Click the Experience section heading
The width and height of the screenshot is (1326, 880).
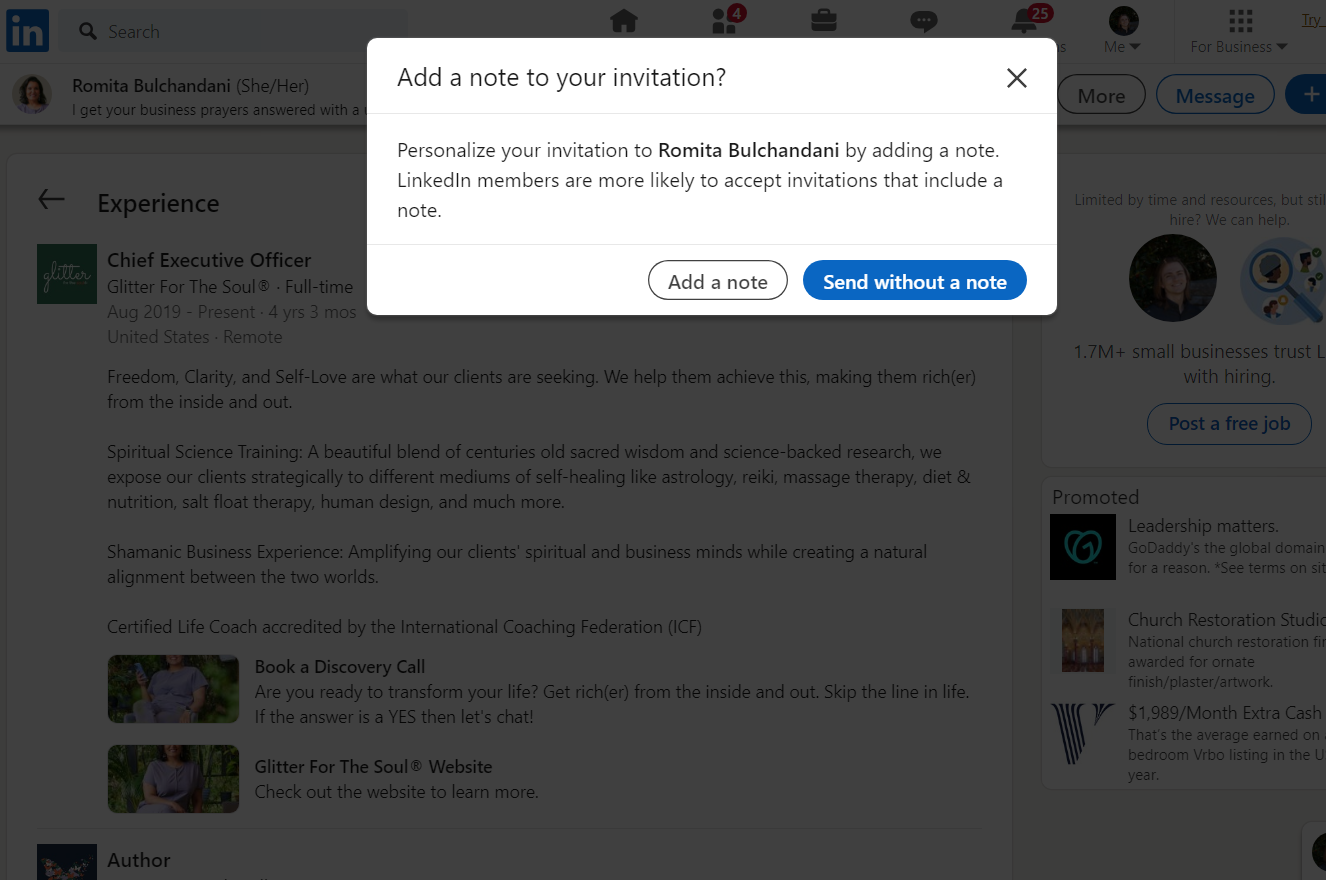[x=158, y=203]
